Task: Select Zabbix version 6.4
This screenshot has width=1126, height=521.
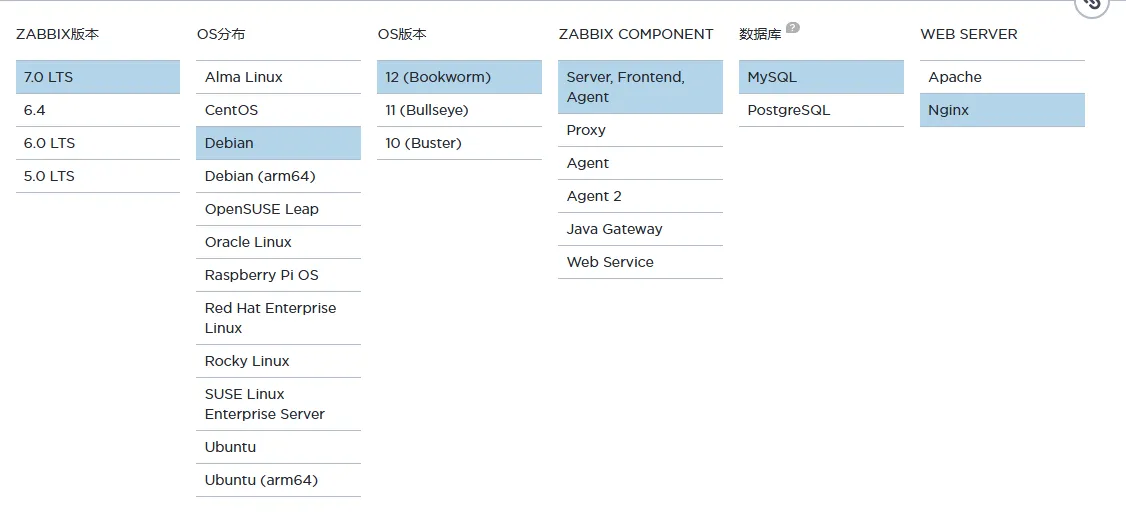Action: click(x=97, y=110)
